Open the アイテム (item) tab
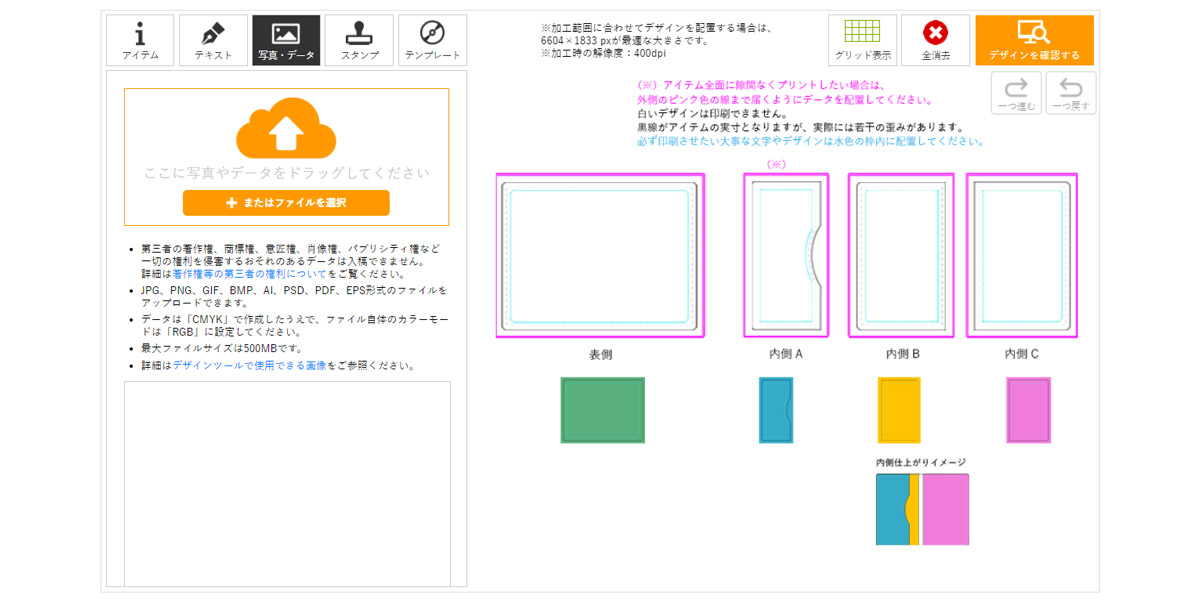The image size is (1200, 600). pyautogui.click(x=140, y=40)
